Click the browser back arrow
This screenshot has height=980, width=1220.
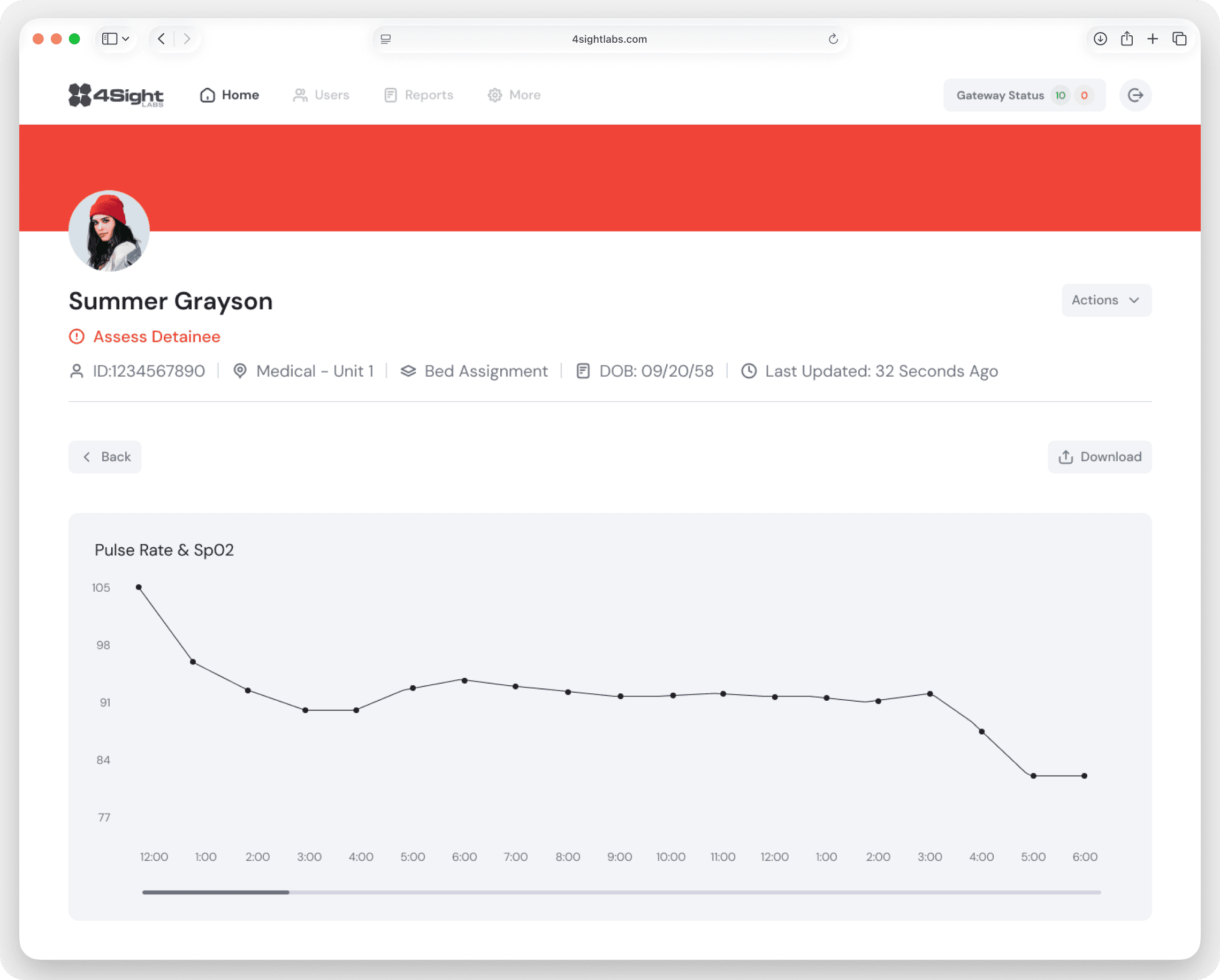tap(162, 39)
